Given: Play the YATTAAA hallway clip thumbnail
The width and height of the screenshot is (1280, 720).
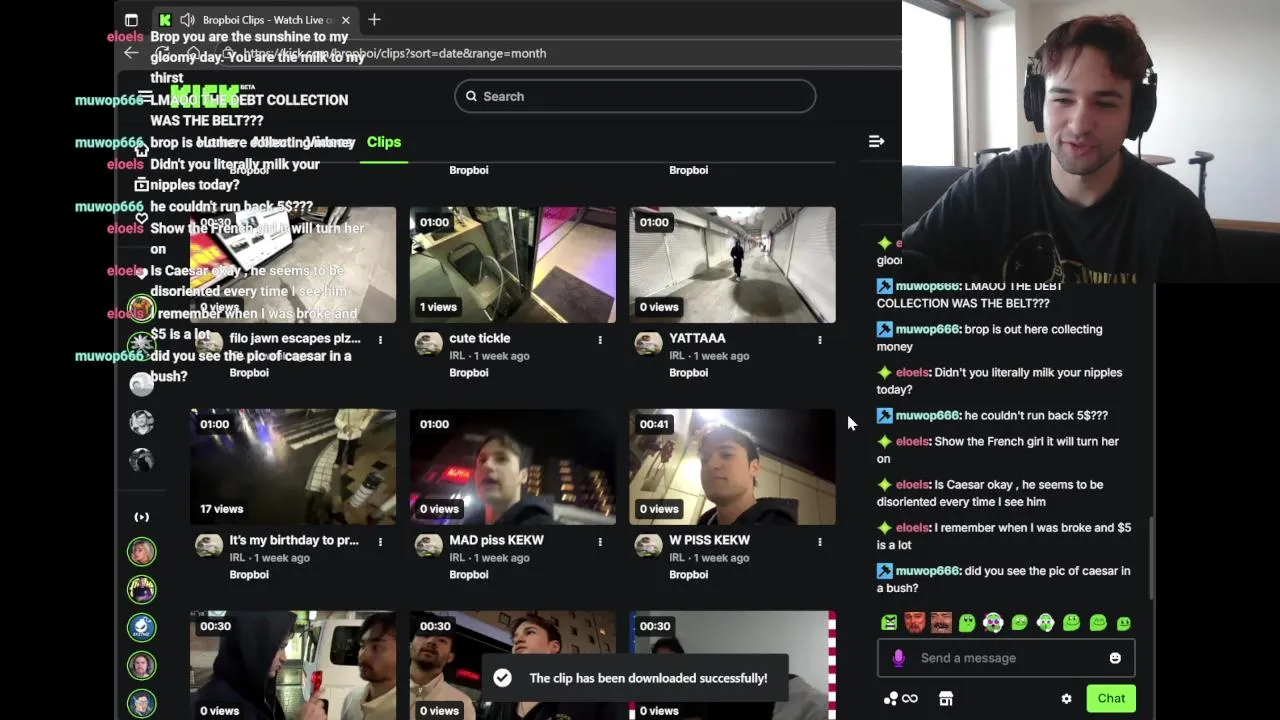Looking at the screenshot, I should (x=732, y=265).
